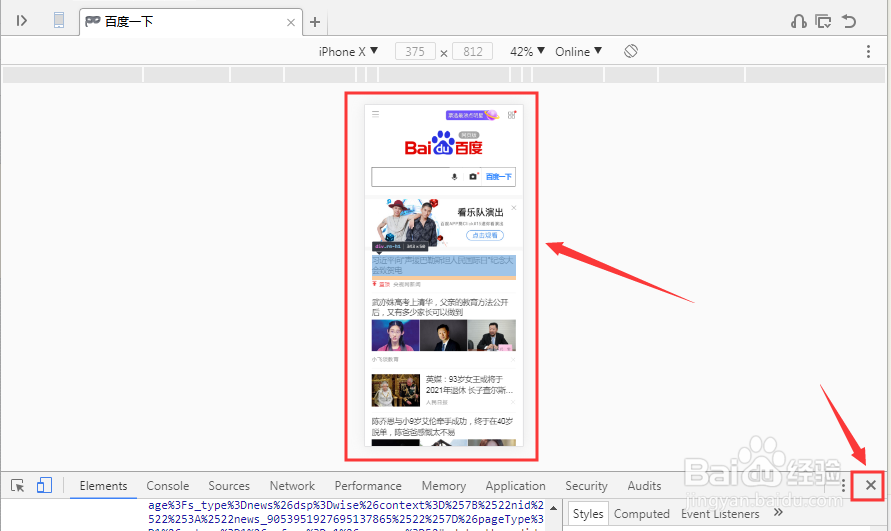Open a new browser tab with plus button

[315, 22]
